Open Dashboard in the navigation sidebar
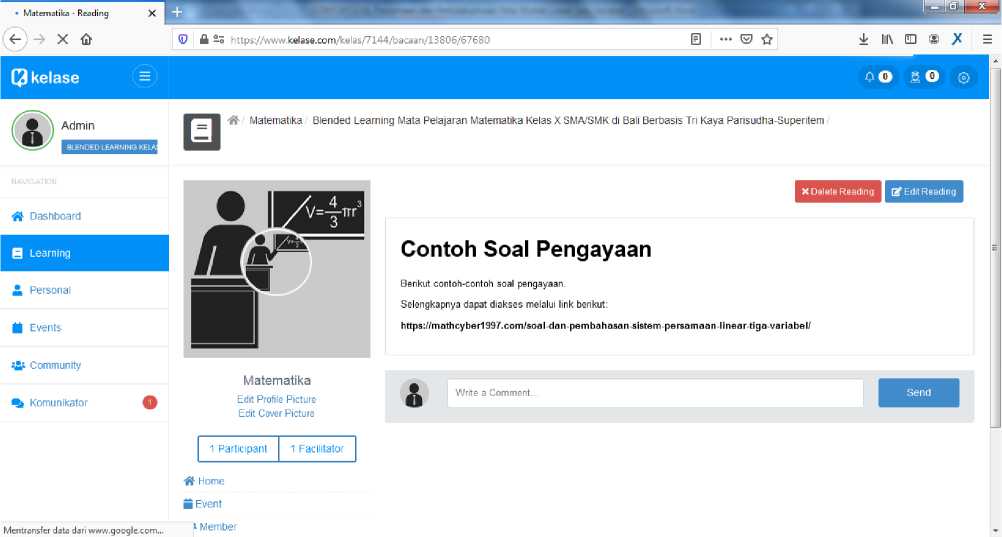Viewport: 1002px width, 537px height. pyautogui.click(x=84, y=216)
